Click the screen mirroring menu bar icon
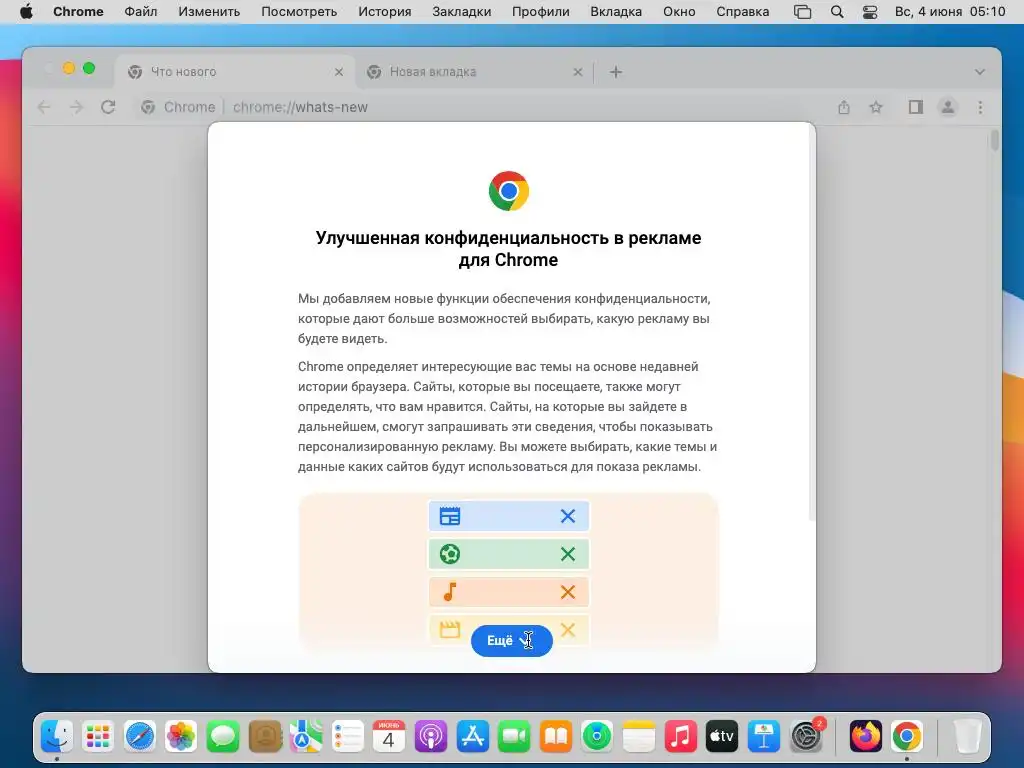Image resolution: width=1024 pixels, height=768 pixels. coord(803,12)
